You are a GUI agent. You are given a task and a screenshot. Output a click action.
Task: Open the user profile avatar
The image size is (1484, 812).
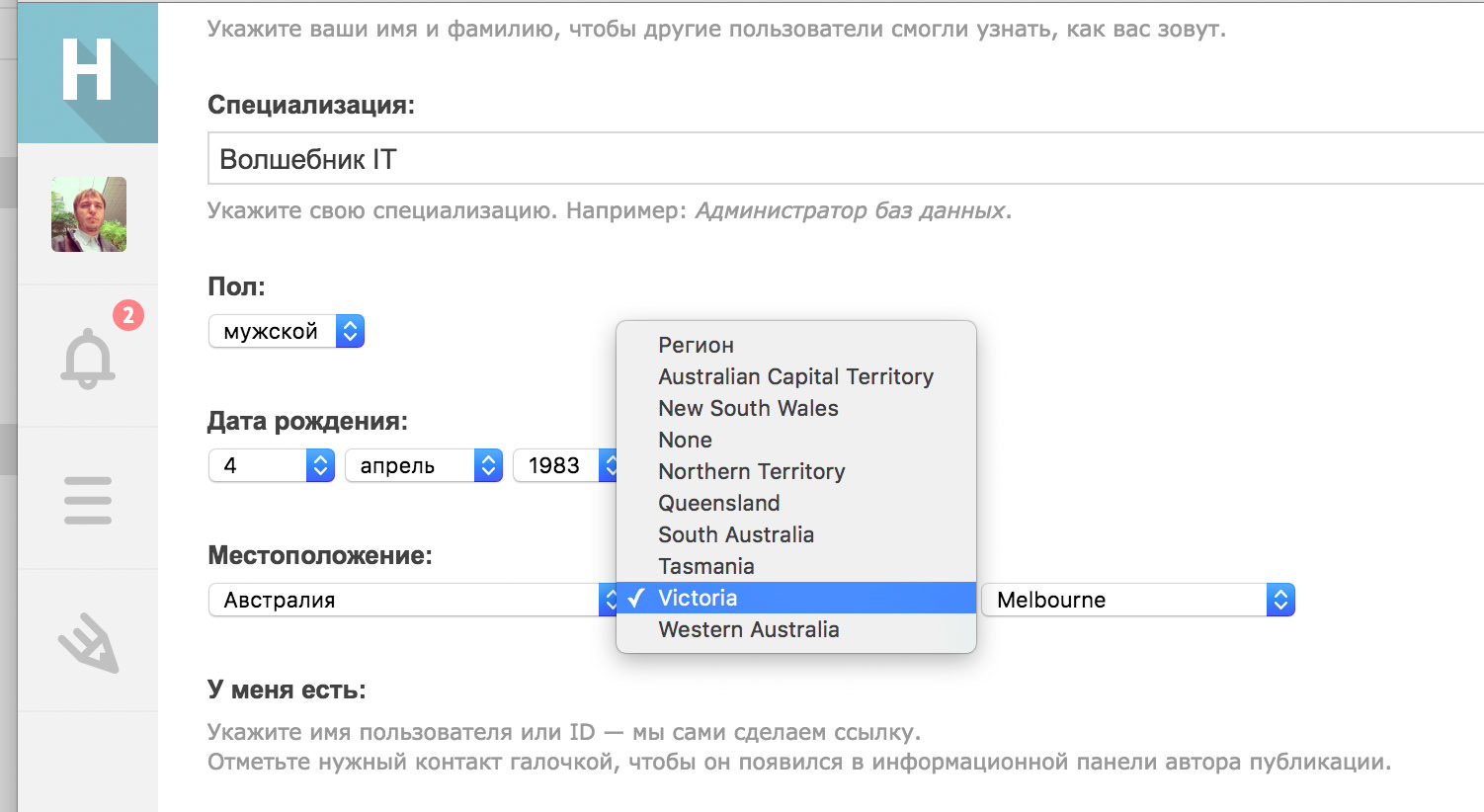(89, 214)
